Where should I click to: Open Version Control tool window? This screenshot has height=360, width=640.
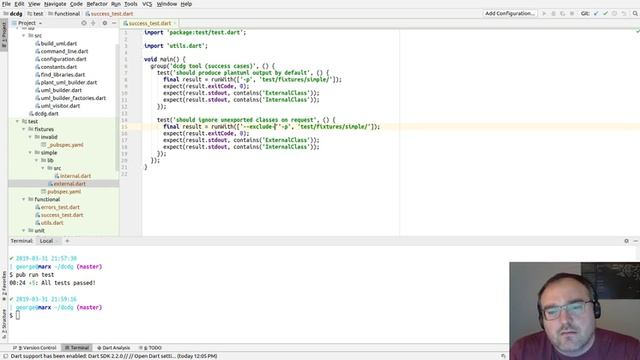point(35,348)
